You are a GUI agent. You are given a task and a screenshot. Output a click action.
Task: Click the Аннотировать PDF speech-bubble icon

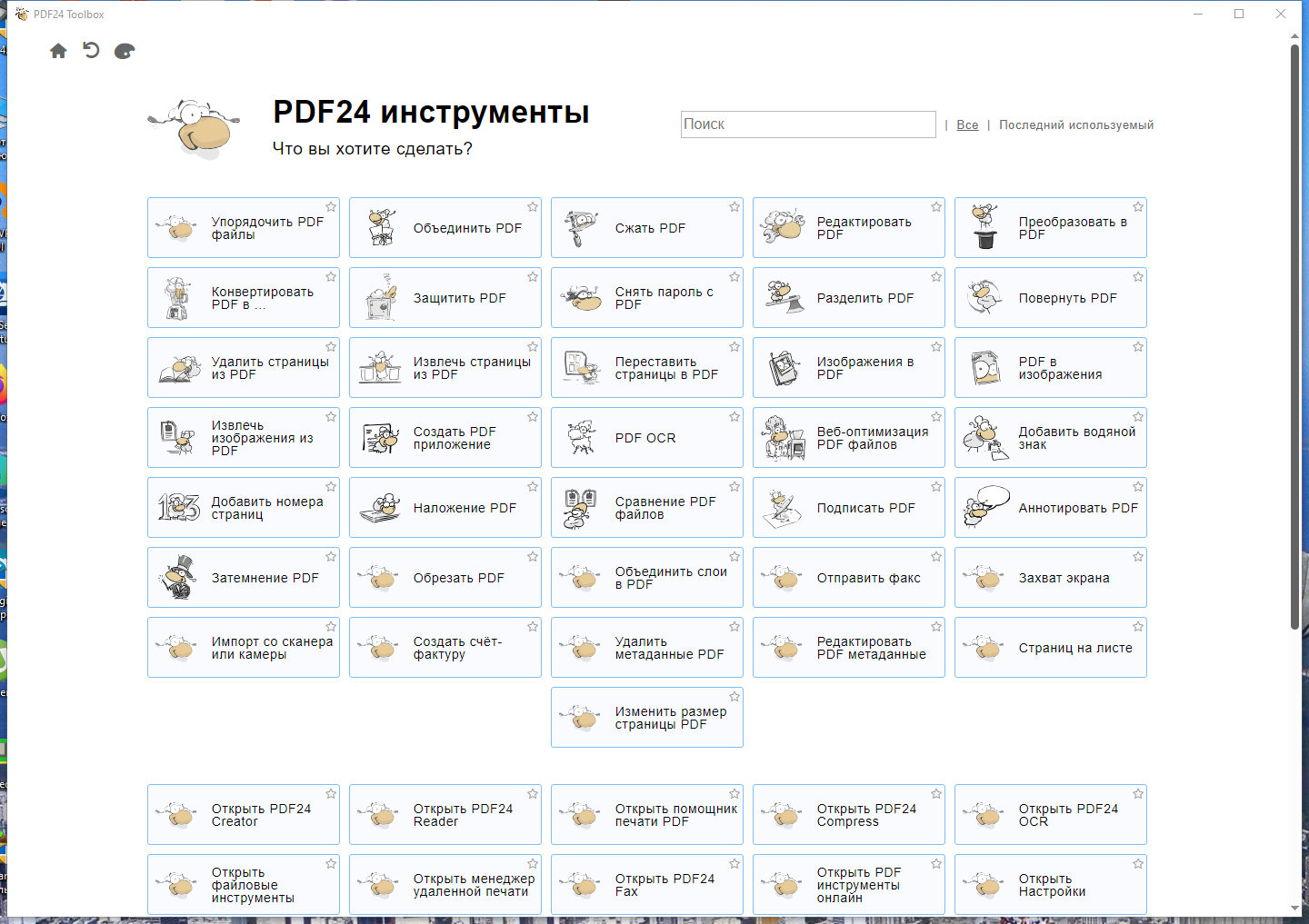[x=986, y=507]
